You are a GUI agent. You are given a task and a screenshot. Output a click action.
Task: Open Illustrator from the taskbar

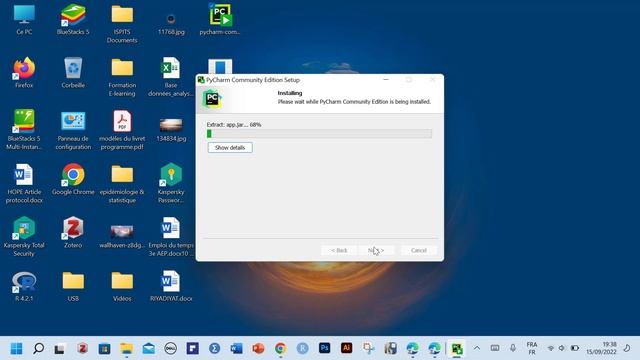pos(347,348)
